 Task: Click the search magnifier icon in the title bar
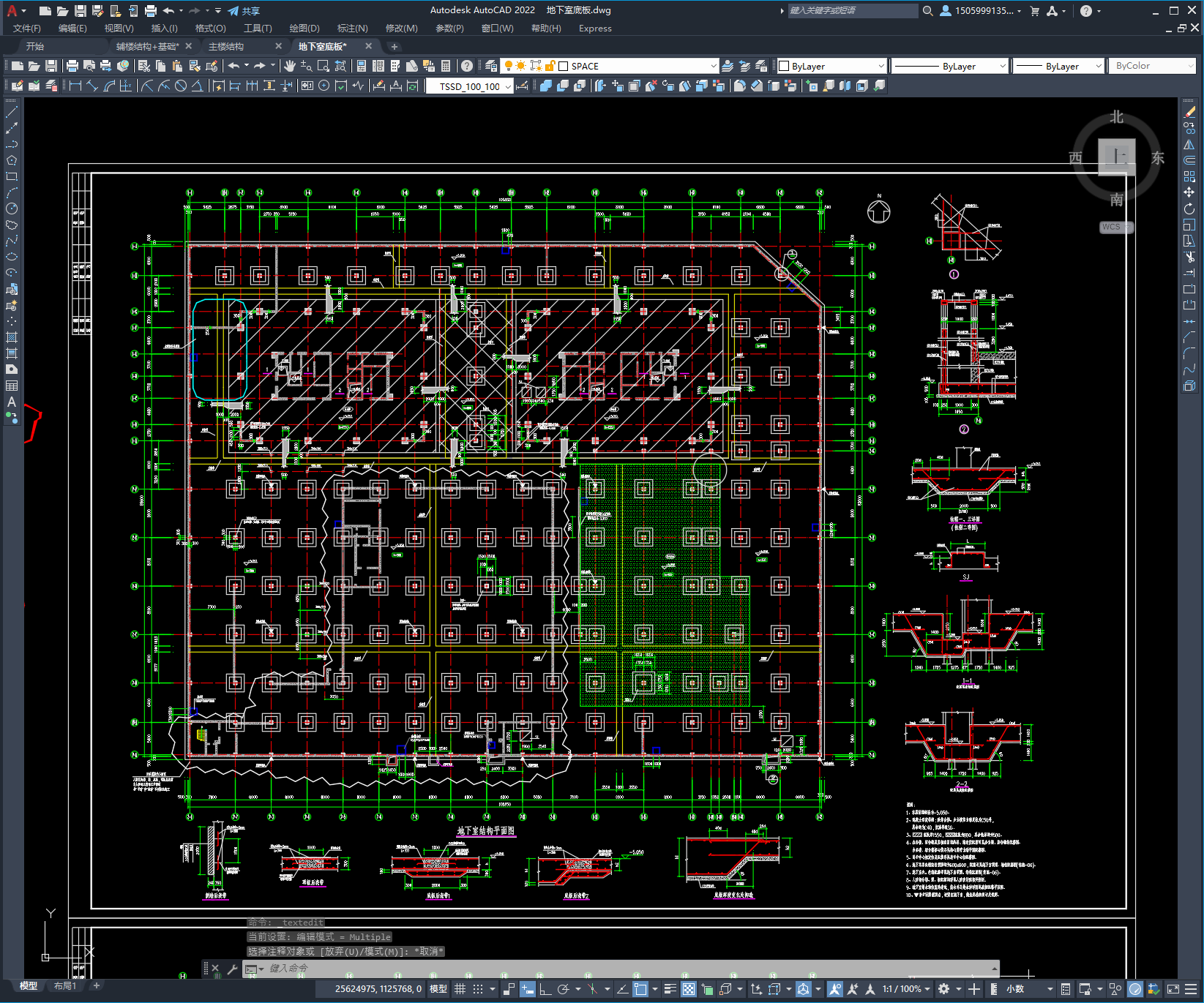pos(928,11)
